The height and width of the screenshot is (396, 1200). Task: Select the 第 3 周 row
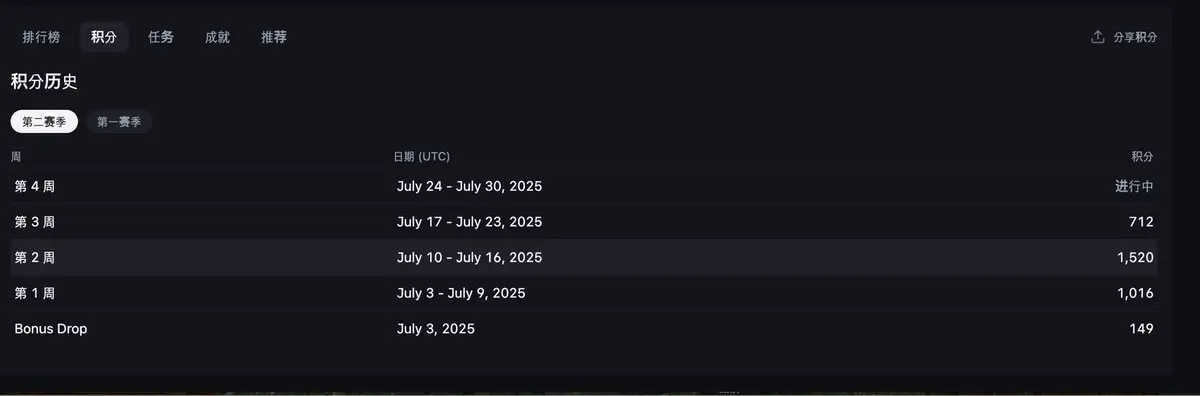[x=584, y=222]
